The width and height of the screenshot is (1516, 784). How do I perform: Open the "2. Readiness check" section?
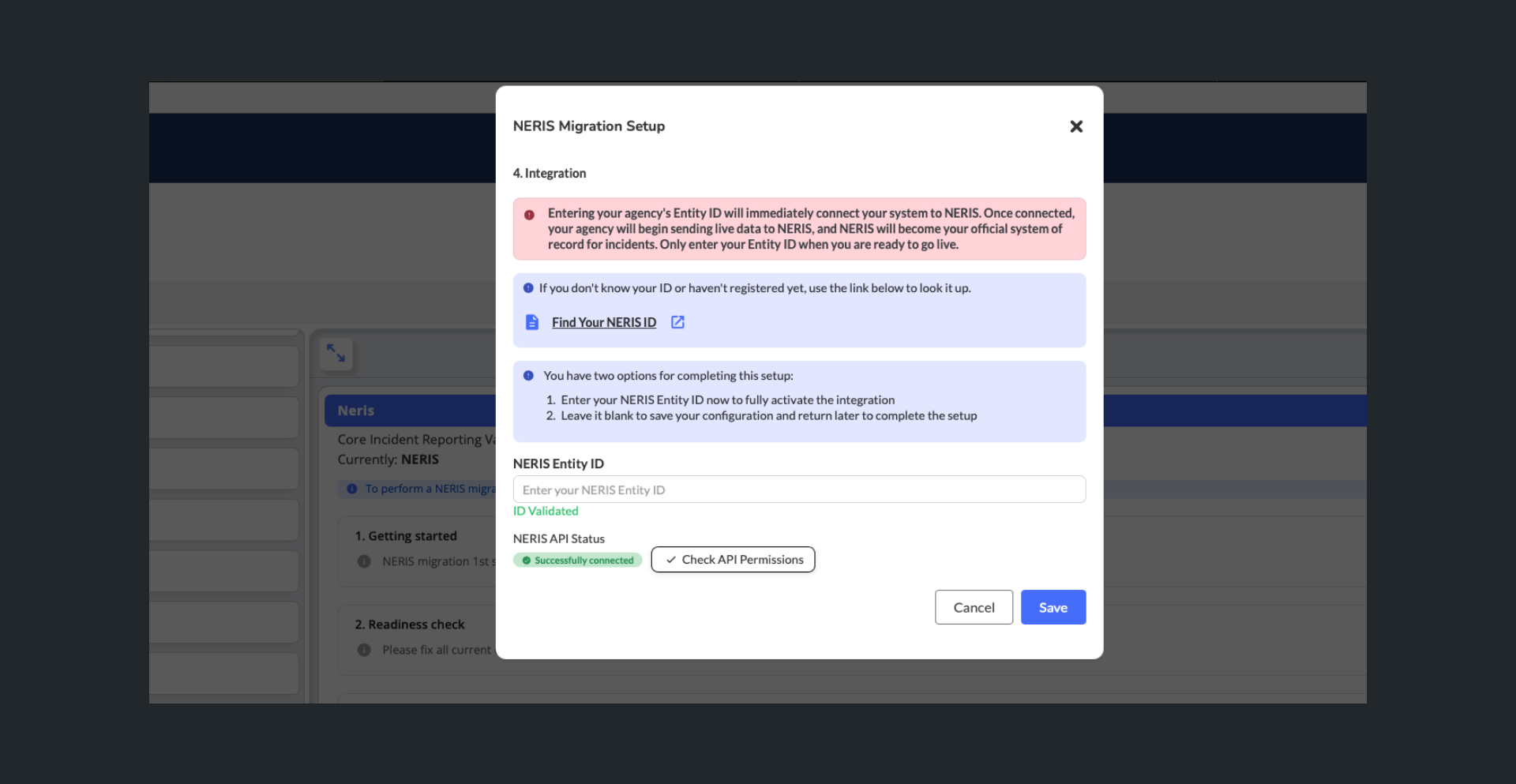[x=409, y=625]
